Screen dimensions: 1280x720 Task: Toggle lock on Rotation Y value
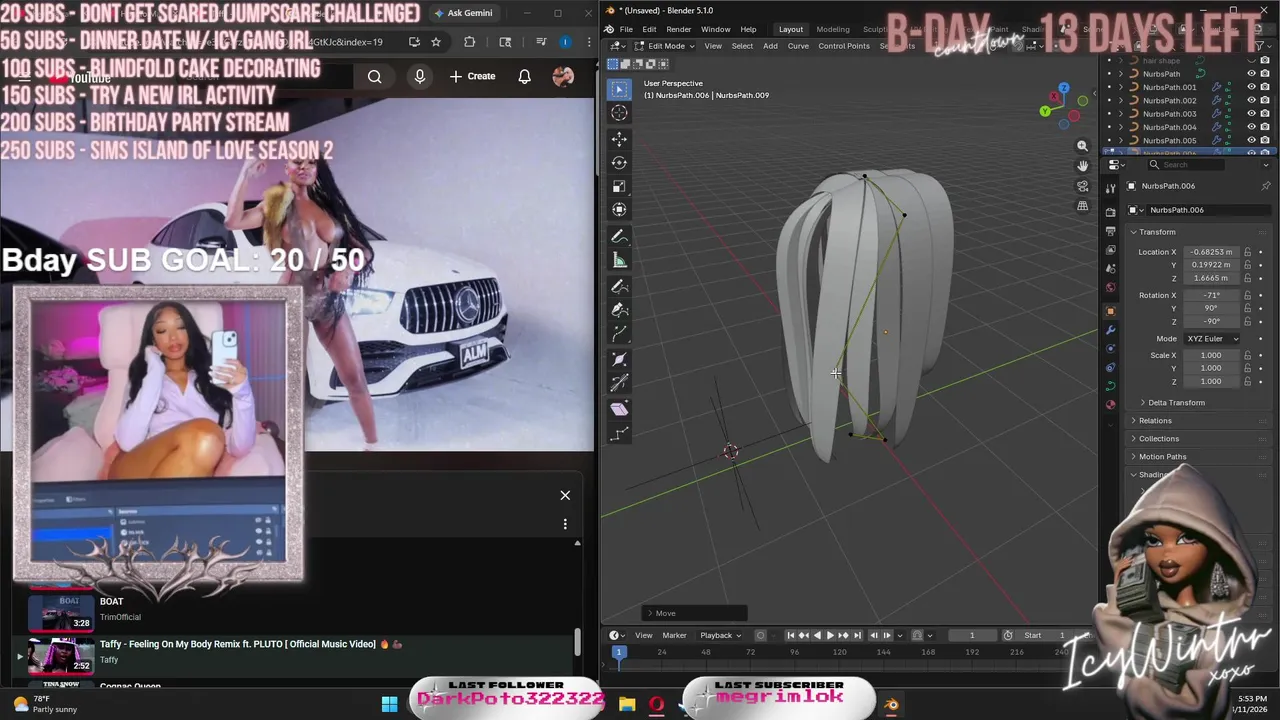1249,308
